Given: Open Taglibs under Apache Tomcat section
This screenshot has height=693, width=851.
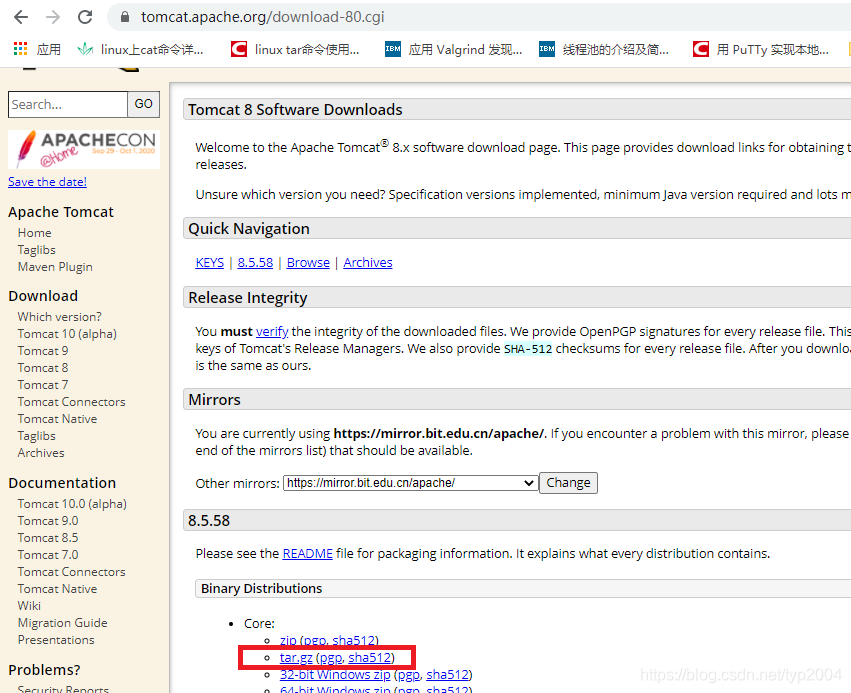Looking at the screenshot, I should tap(36, 250).
